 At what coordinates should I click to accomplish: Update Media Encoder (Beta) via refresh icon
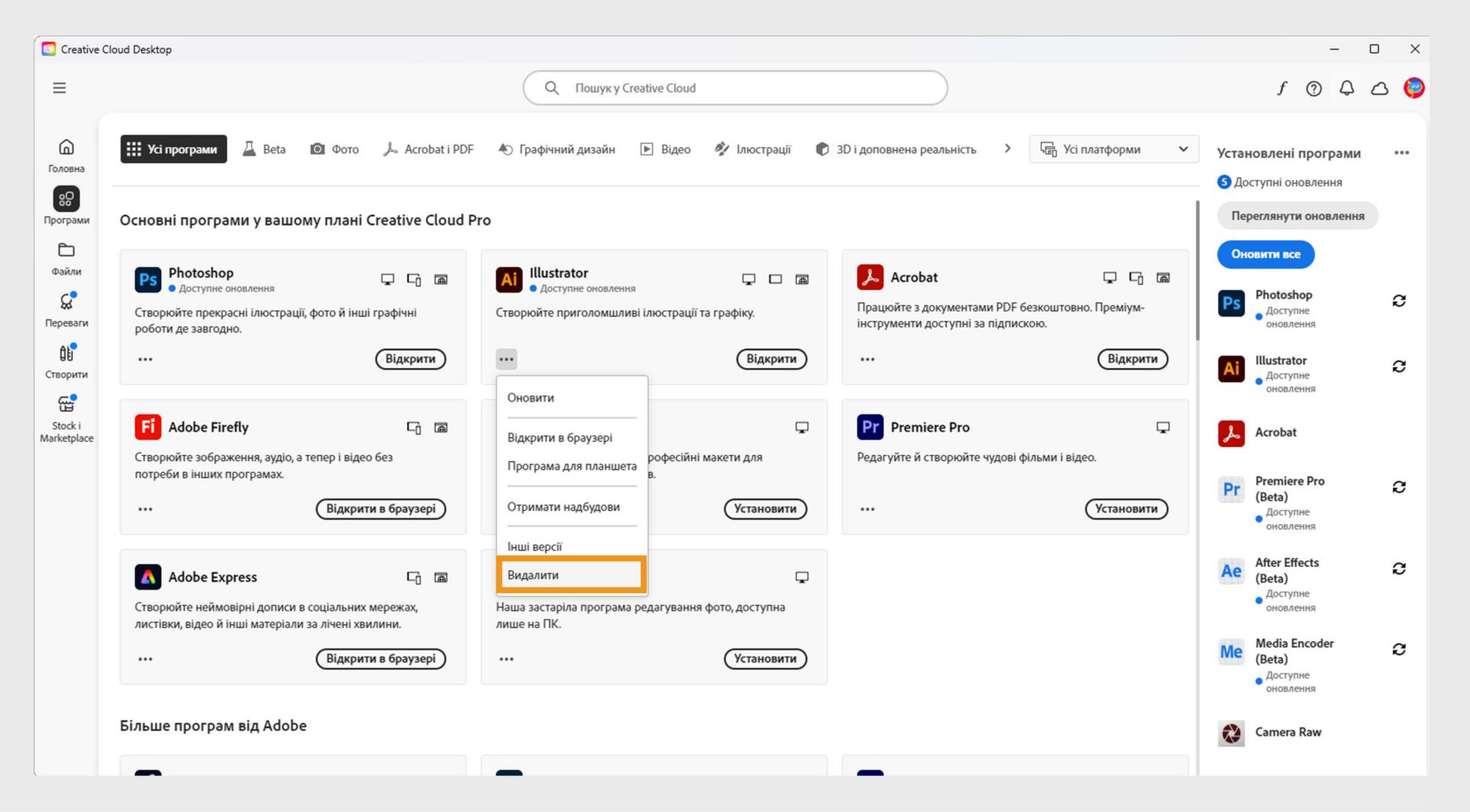coord(1399,649)
